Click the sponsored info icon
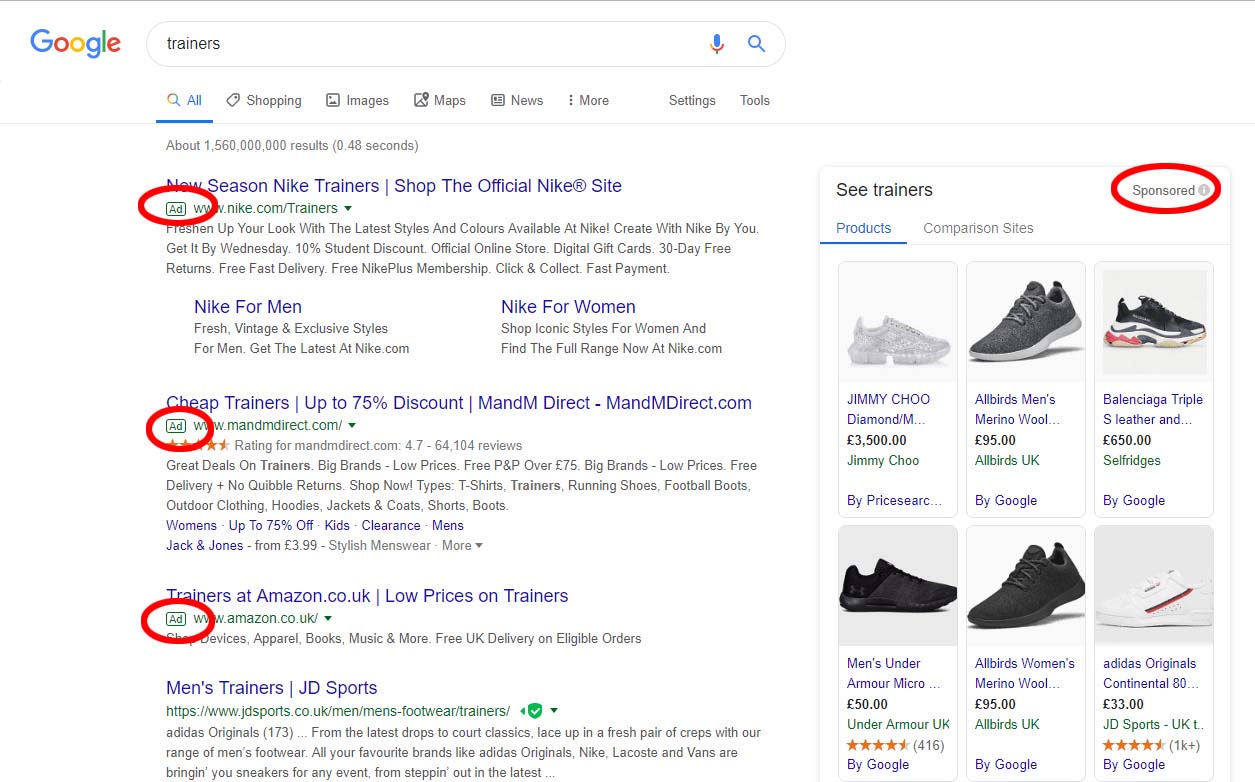 1204,190
